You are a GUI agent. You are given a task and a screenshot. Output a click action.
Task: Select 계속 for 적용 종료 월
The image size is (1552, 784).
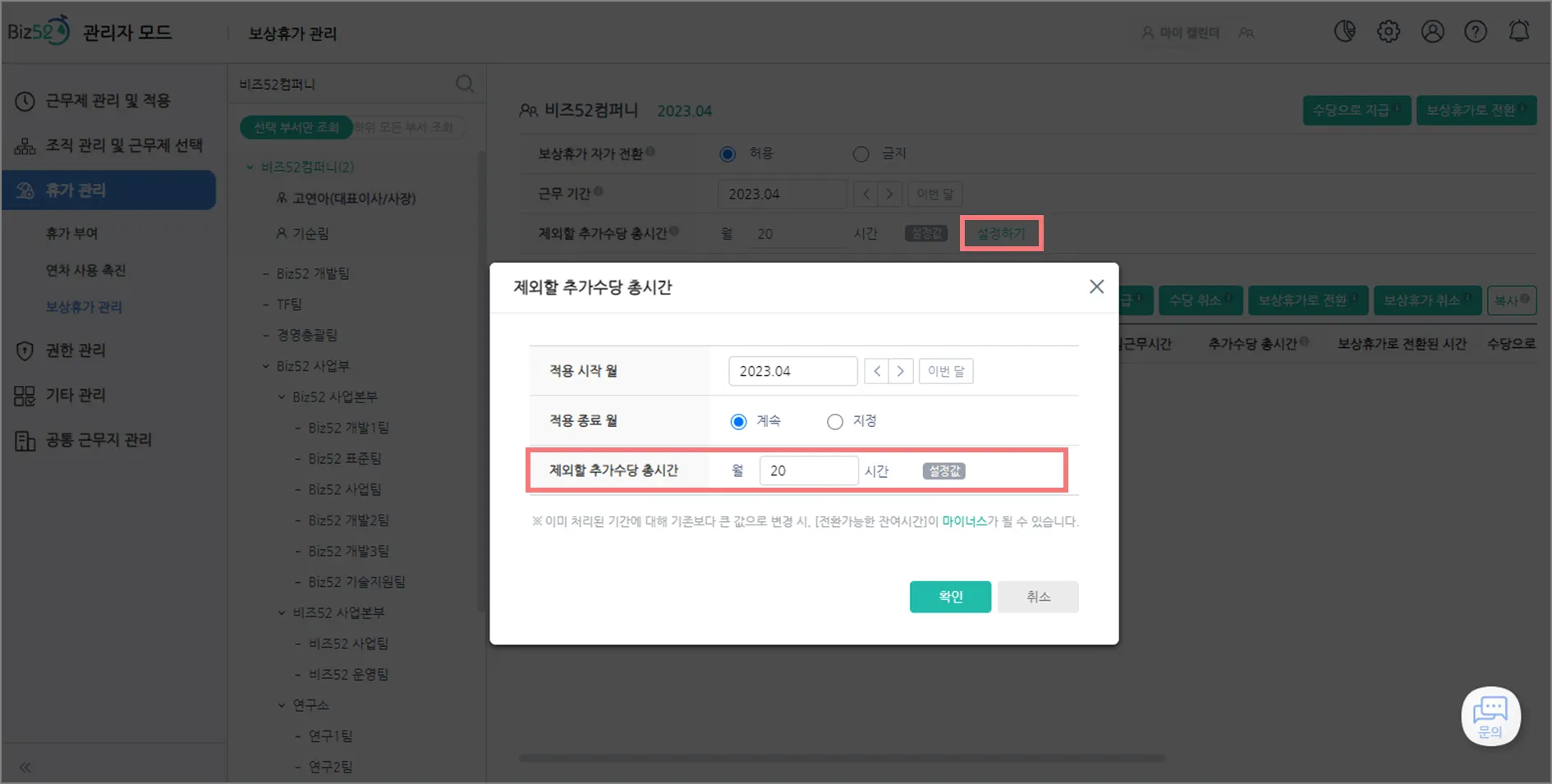click(738, 421)
